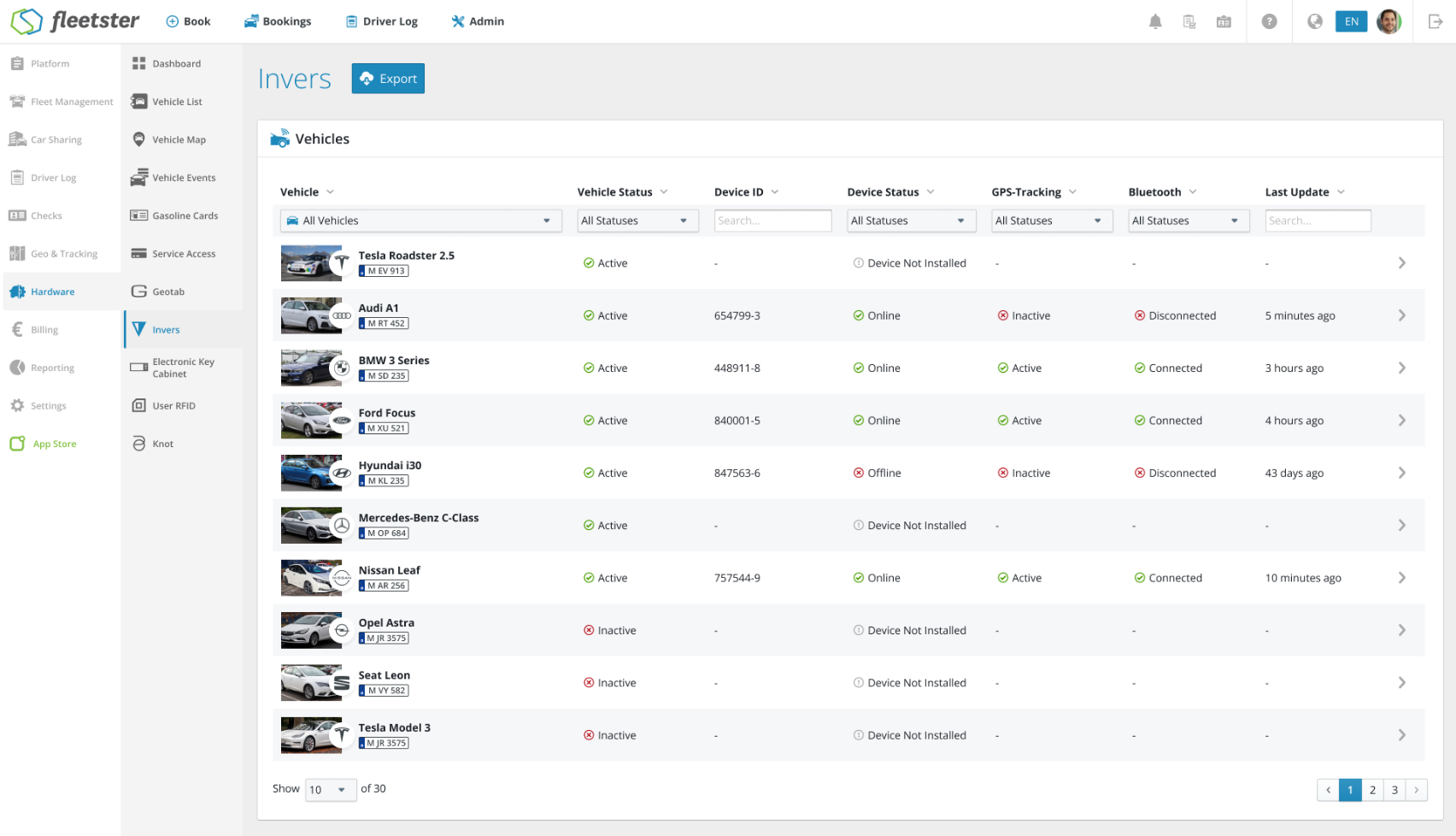Click the Export button
Screen dimensions: 1456x836
[x=388, y=79]
